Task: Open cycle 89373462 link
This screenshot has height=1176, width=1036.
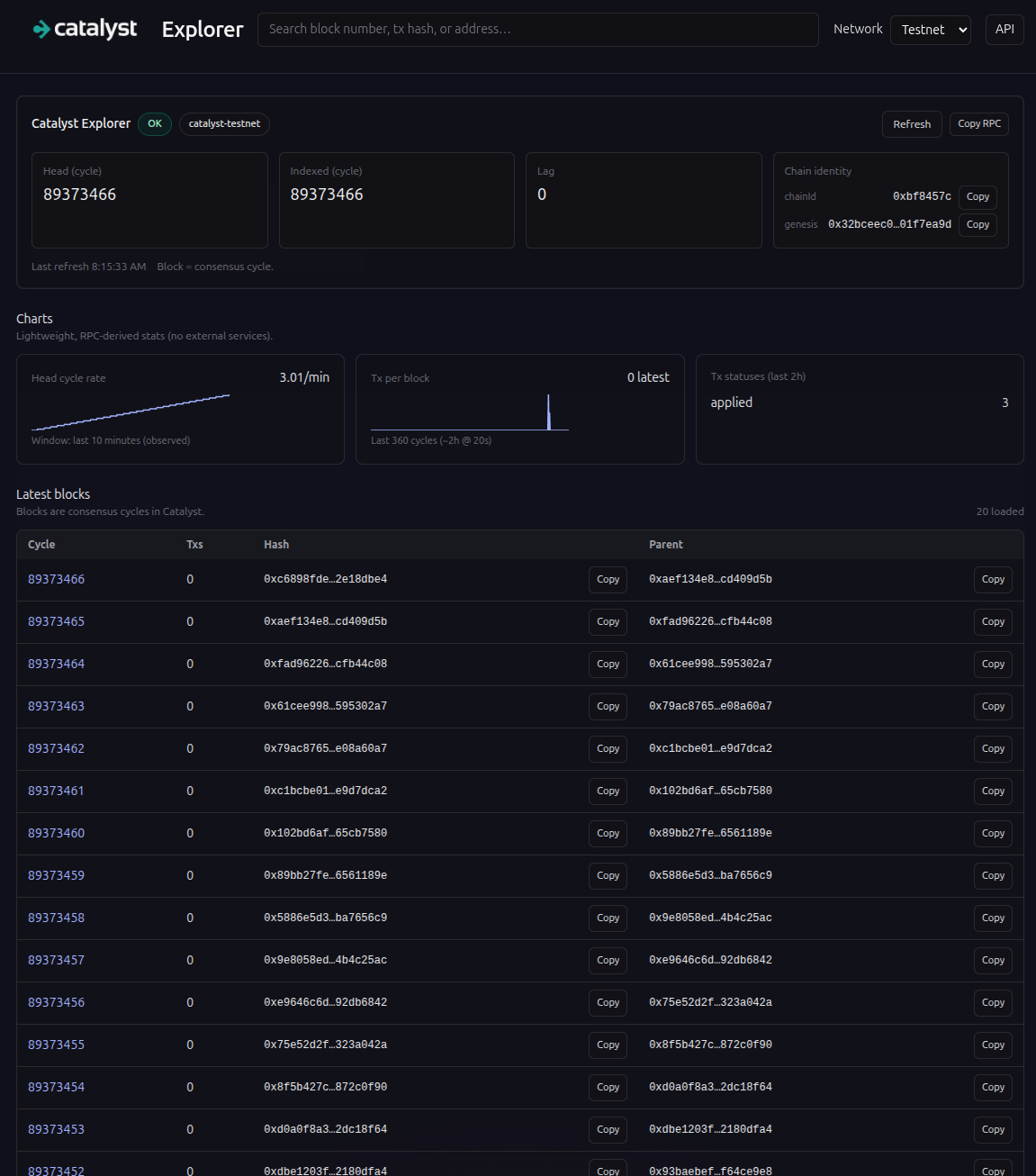Action: coord(56,748)
